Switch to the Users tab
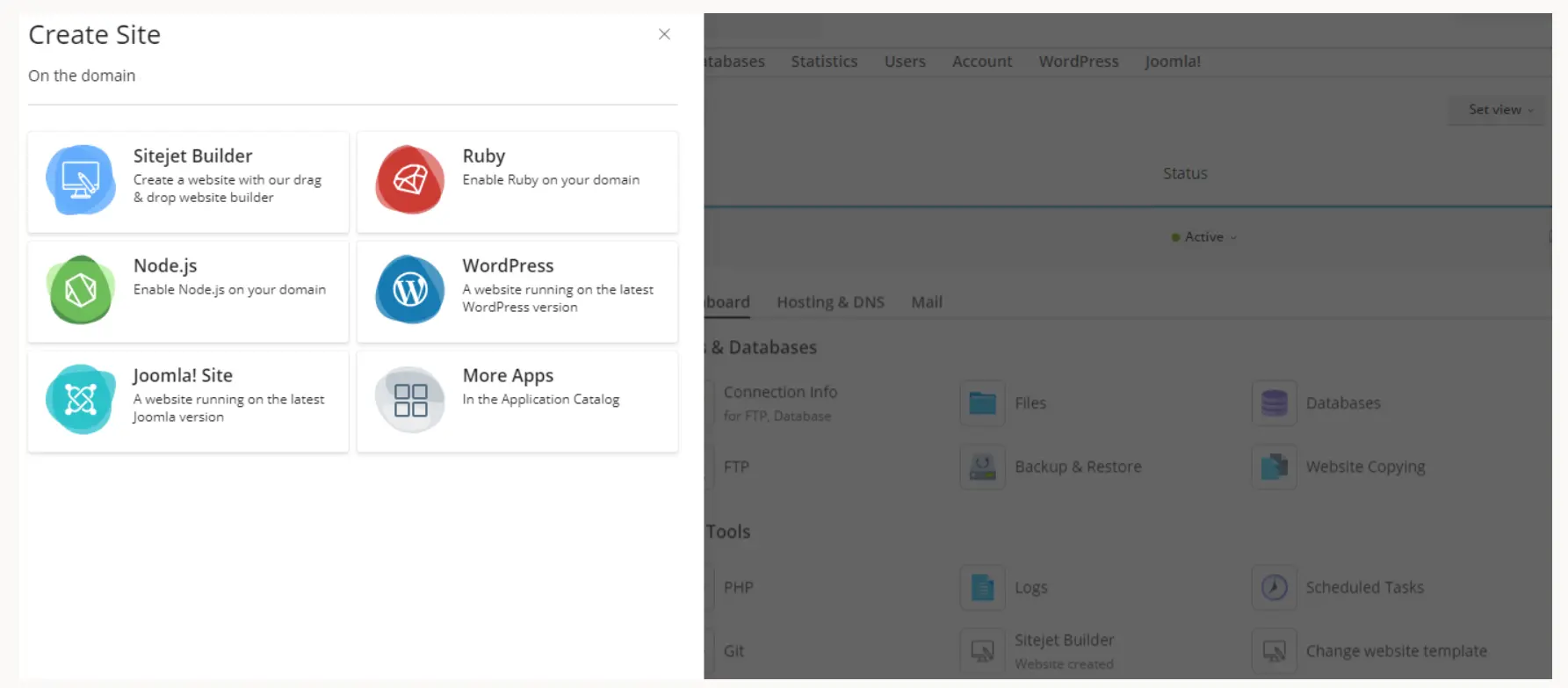The image size is (1568, 688). coord(905,62)
